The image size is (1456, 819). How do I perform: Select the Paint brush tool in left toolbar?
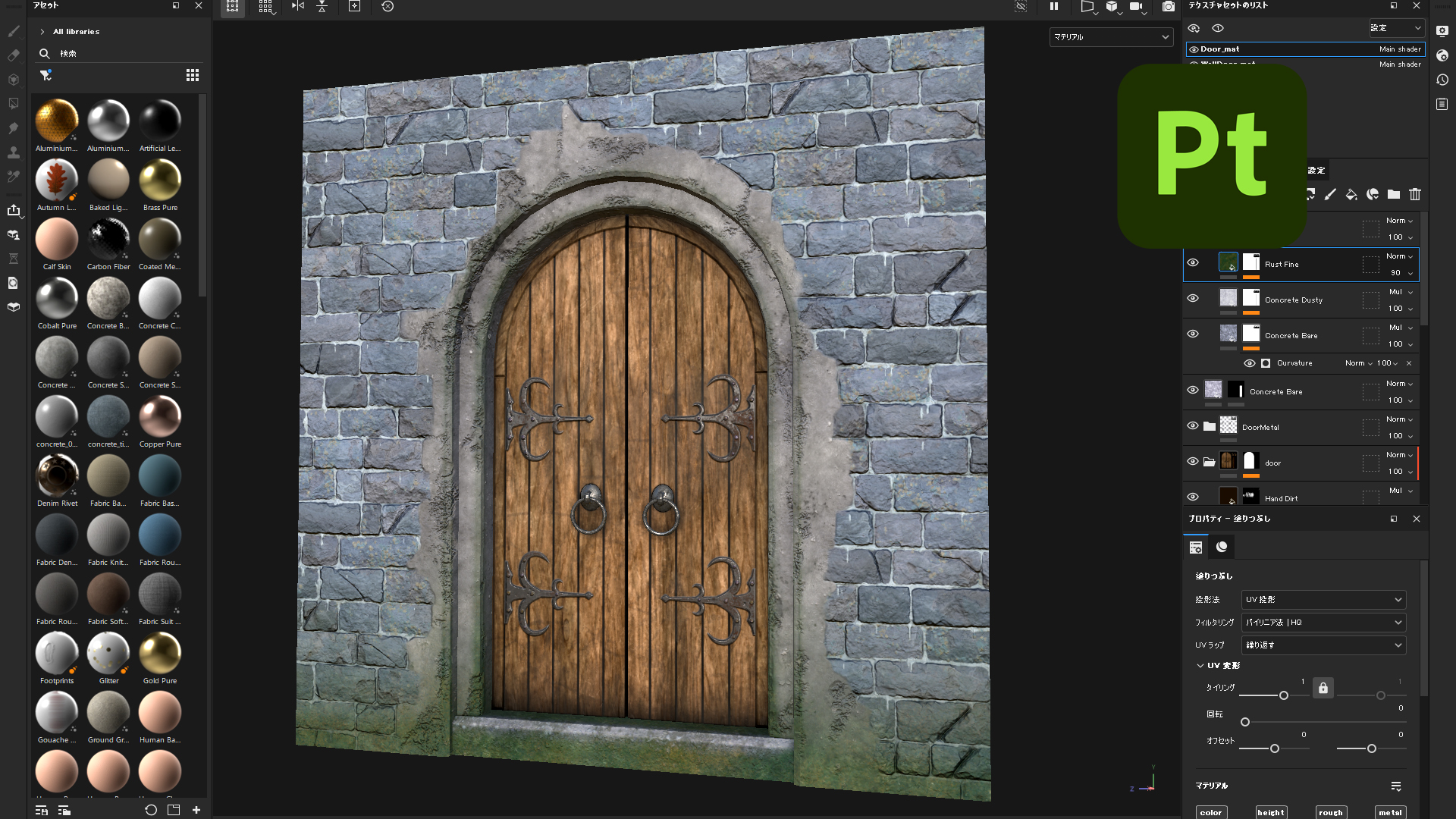14,31
